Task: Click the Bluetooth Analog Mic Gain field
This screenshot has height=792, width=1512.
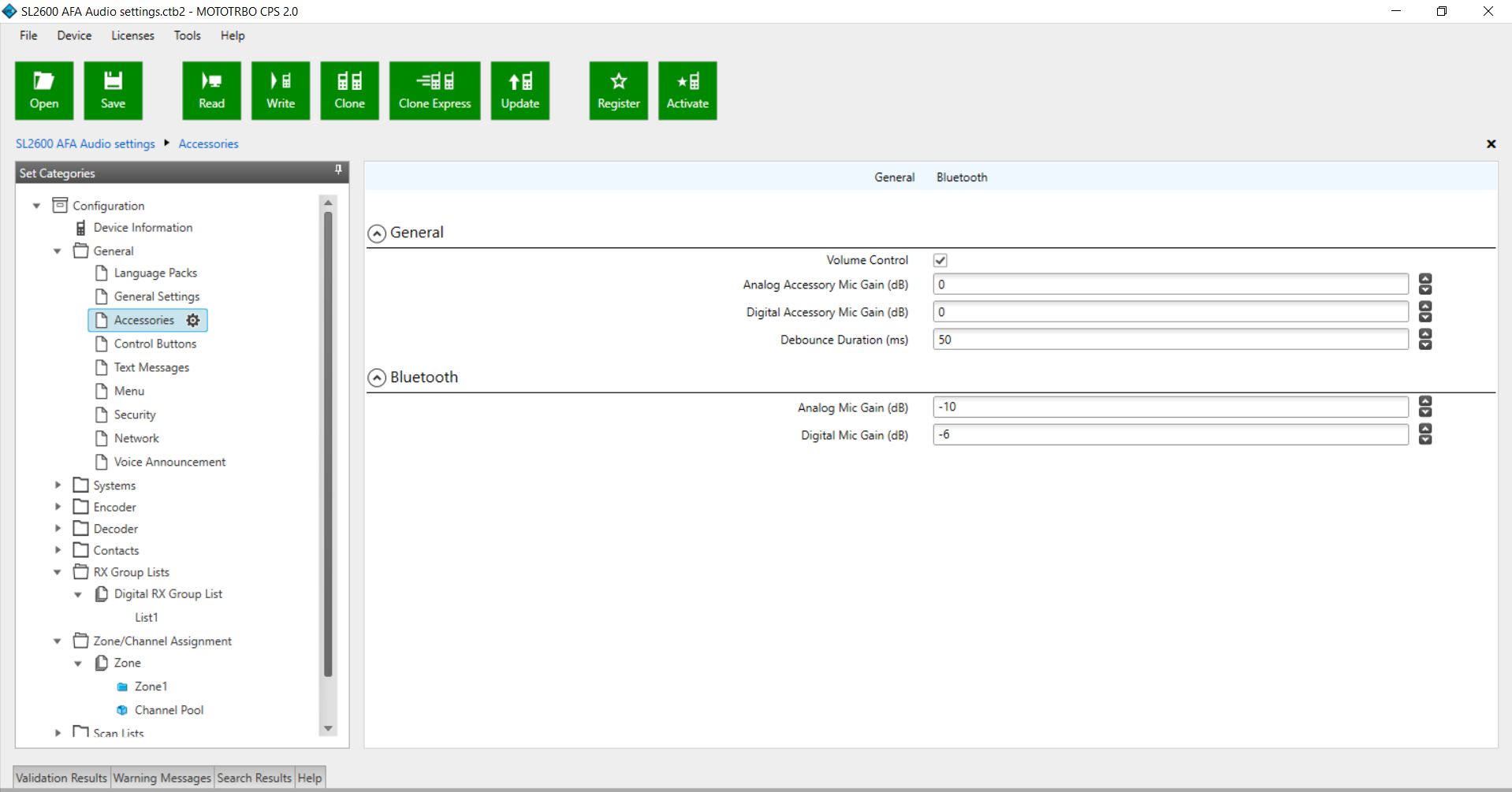Action: point(1170,407)
